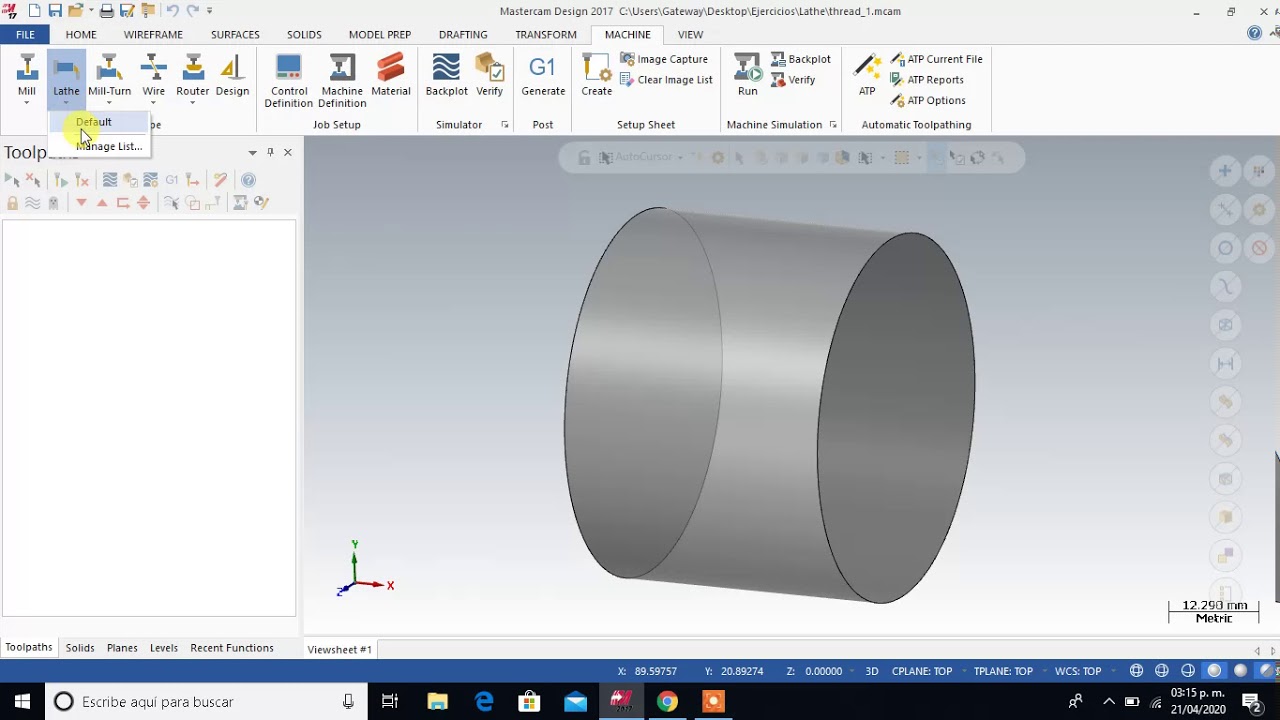Switch to the Recent Functions tab
This screenshot has width=1280, height=720.
pos(232,648)
